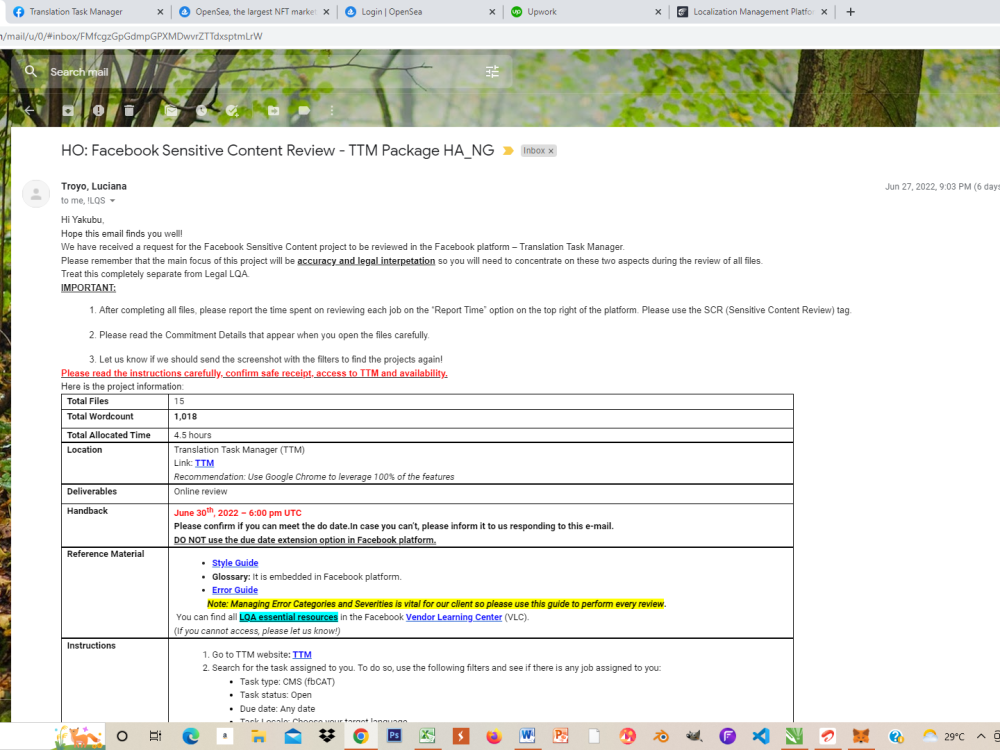The height and width of the screenshot is (750, 1000).
Task: Report spam using the exclamation icon
Action: tap(98, 110)
